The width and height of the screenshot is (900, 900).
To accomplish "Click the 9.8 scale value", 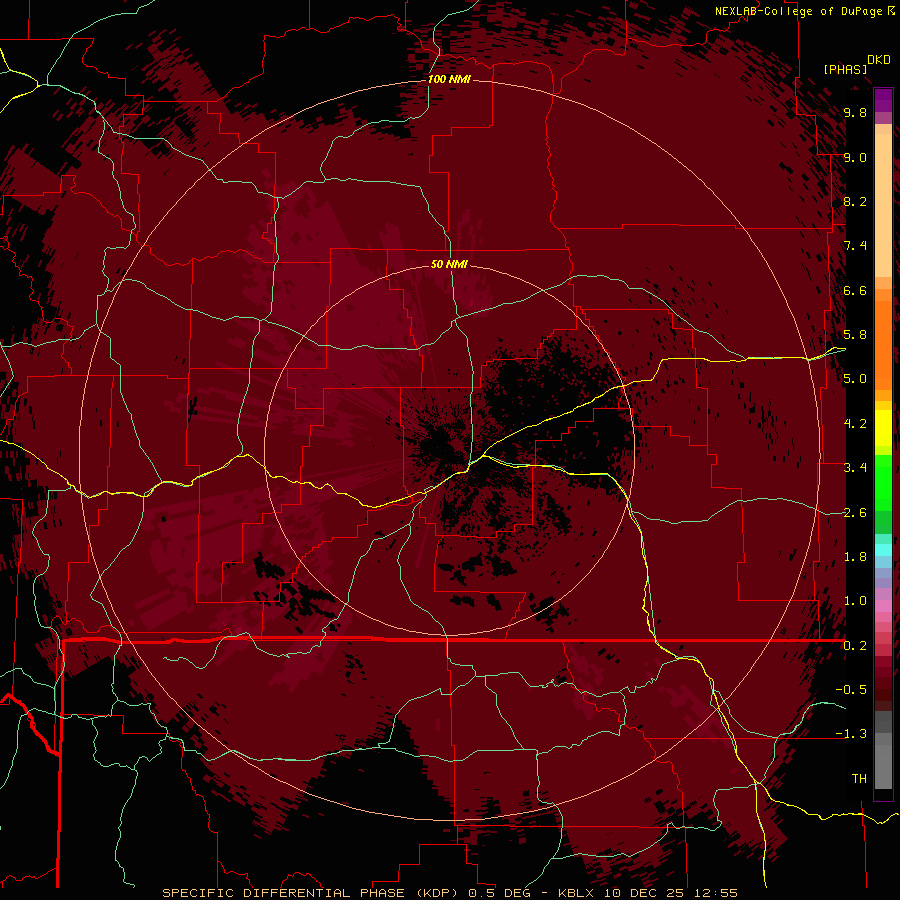I will pyautogui.click(x=855, y=112).
